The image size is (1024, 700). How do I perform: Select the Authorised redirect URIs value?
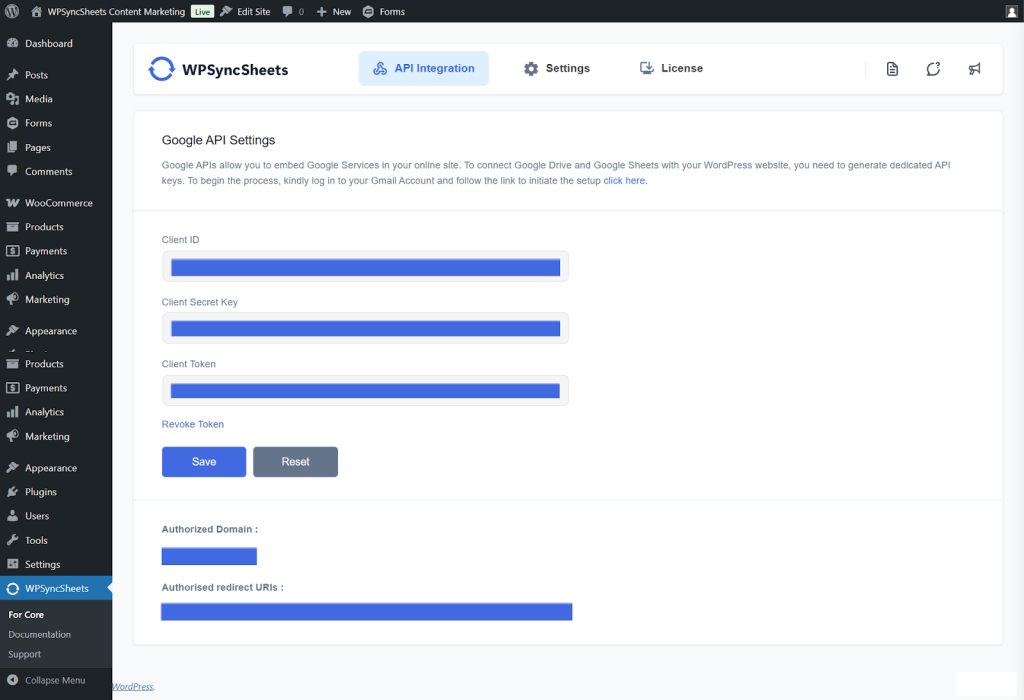(366, 612)
